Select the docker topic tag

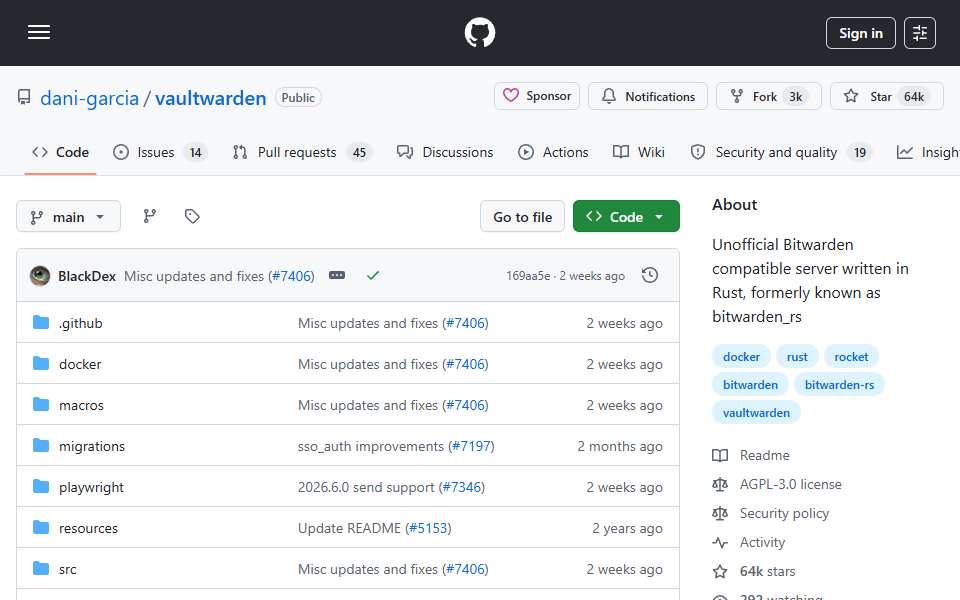point(741,357)
